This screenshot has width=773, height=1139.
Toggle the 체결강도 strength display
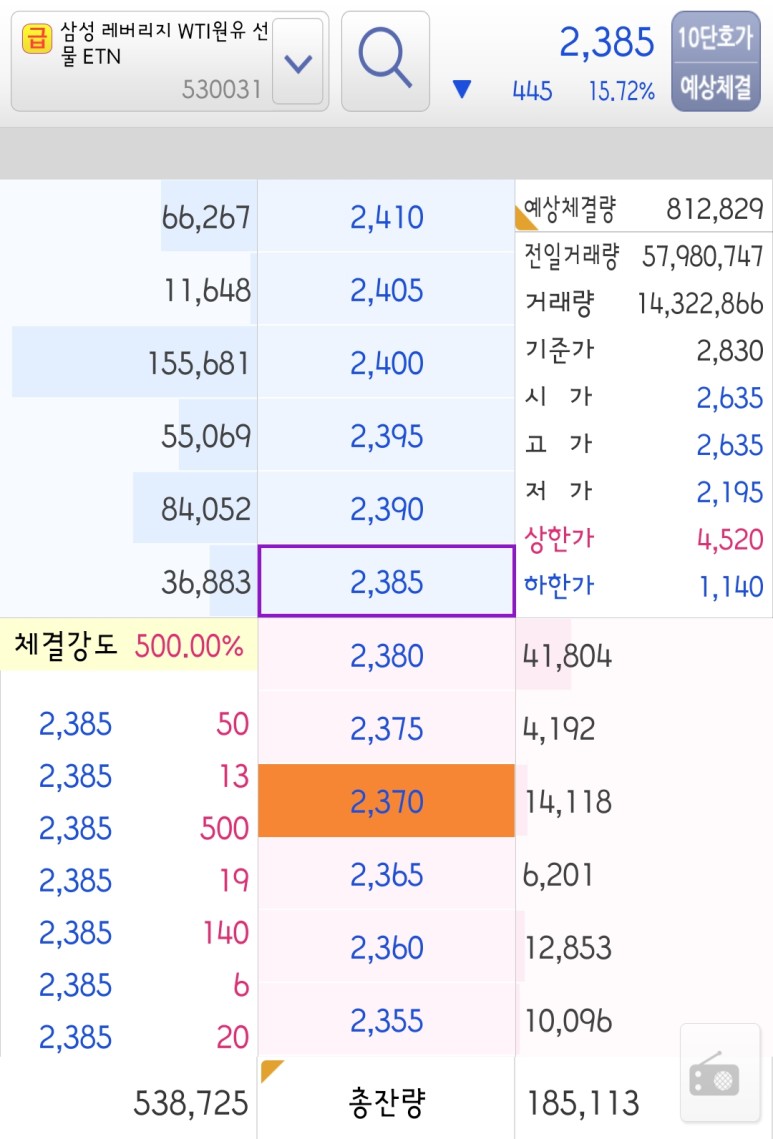(x=65, y=647)
